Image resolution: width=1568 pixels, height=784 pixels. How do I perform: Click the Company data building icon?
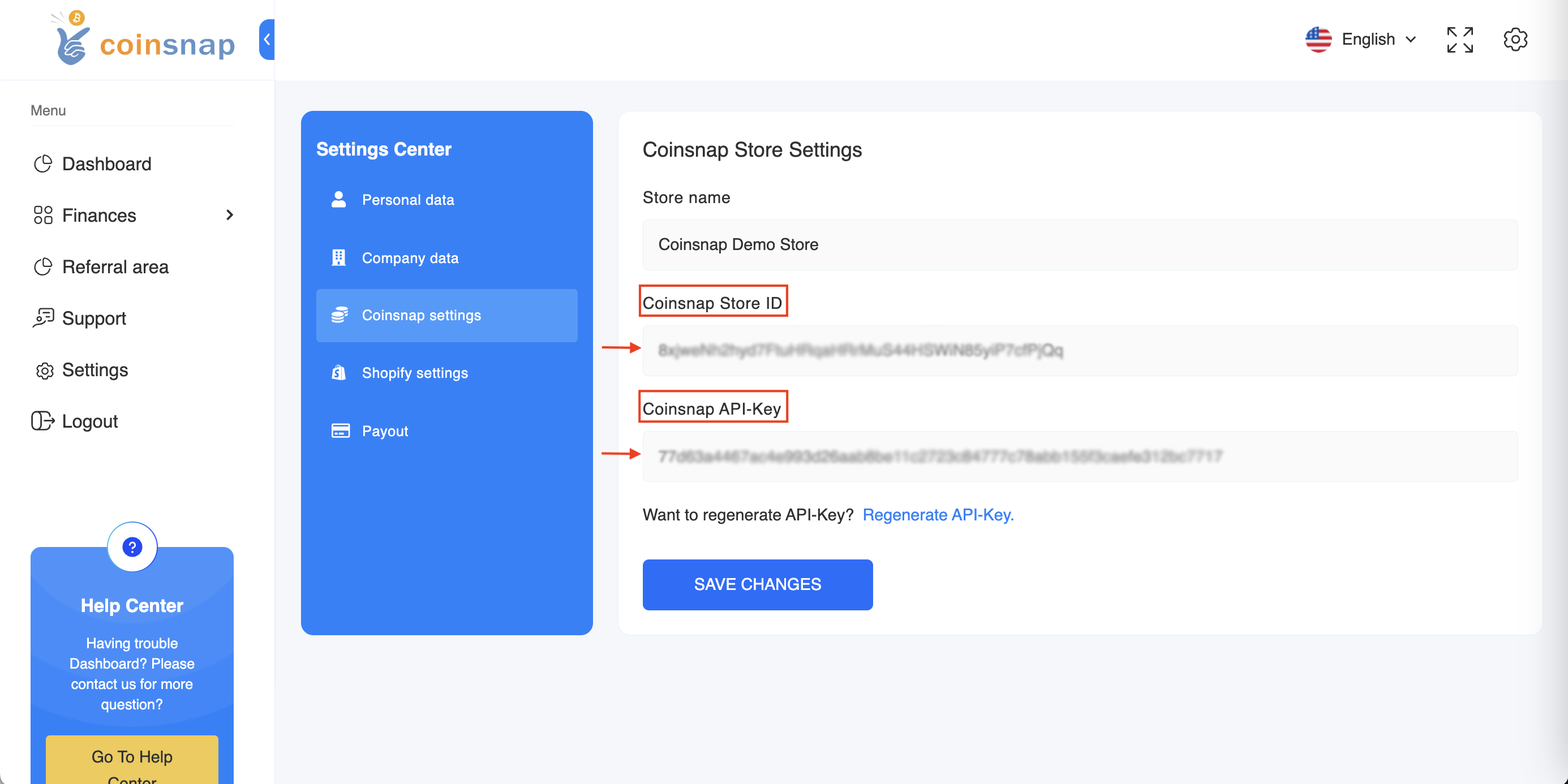[x=338, y=257]
